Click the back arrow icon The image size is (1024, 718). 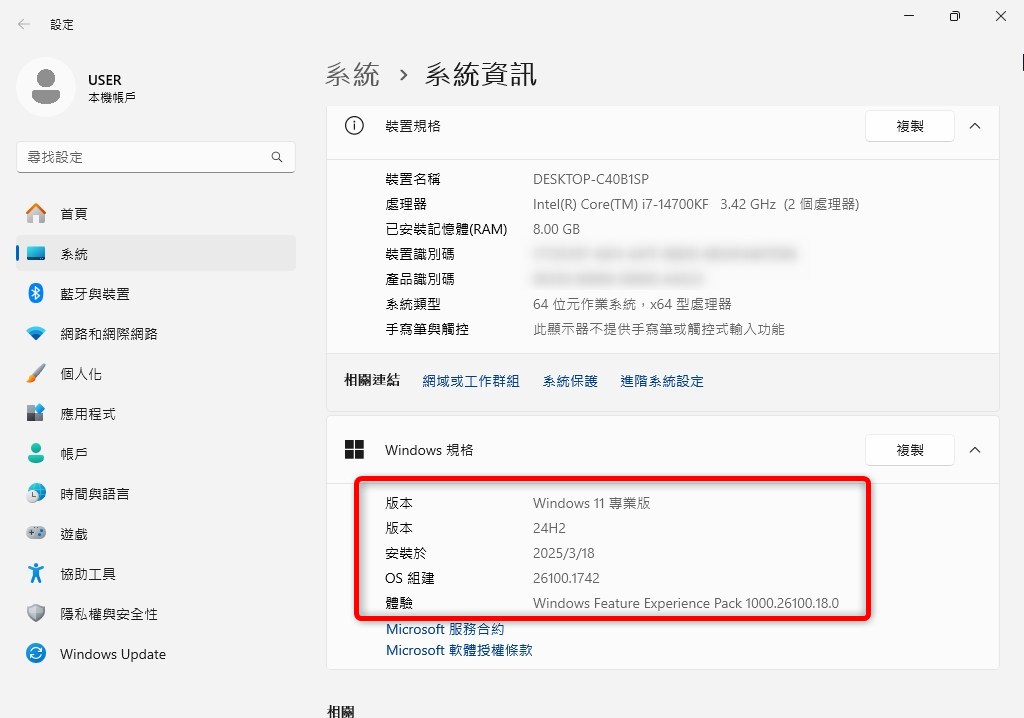pyautogui.click(x=24, y=24)
